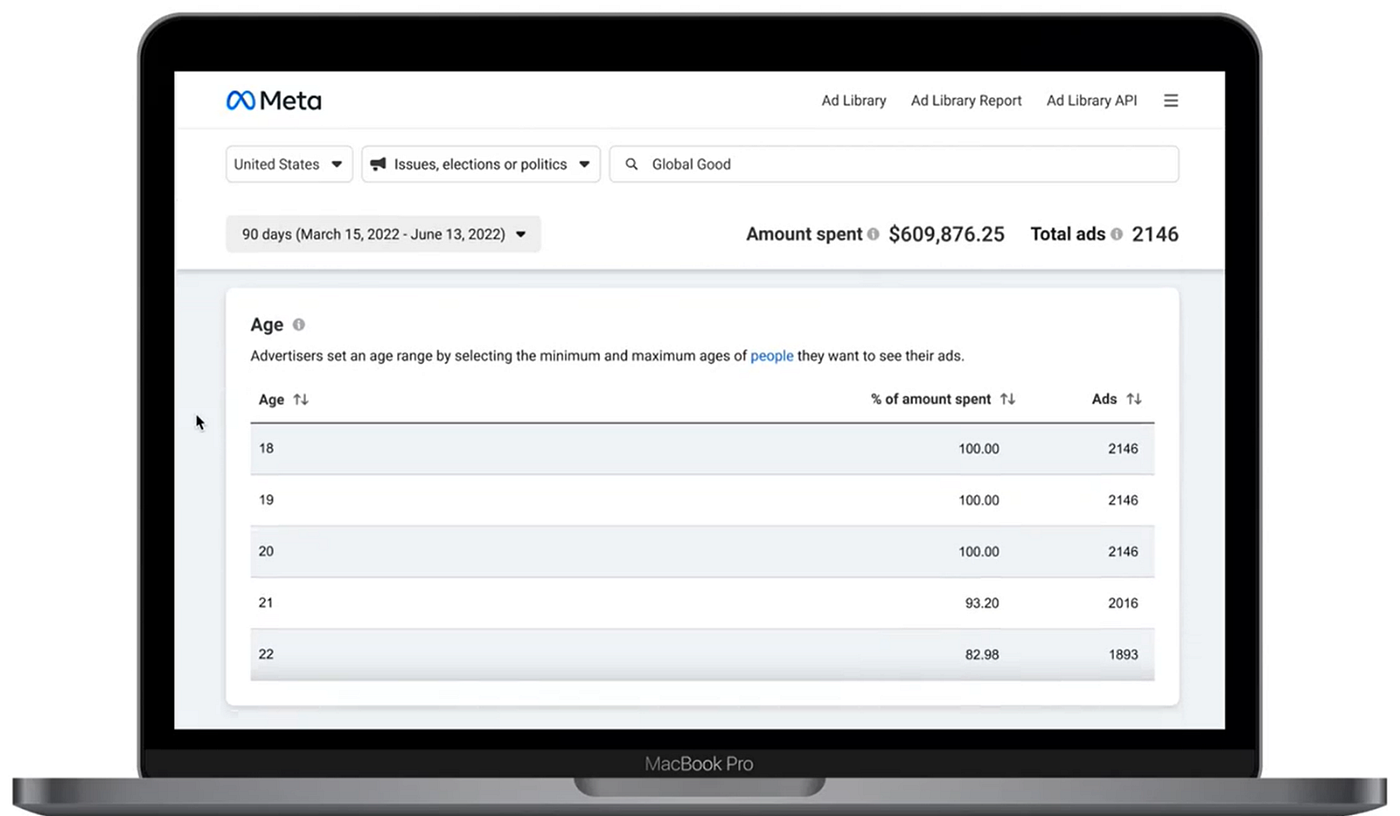Go to Ad Library

[854, 100]
